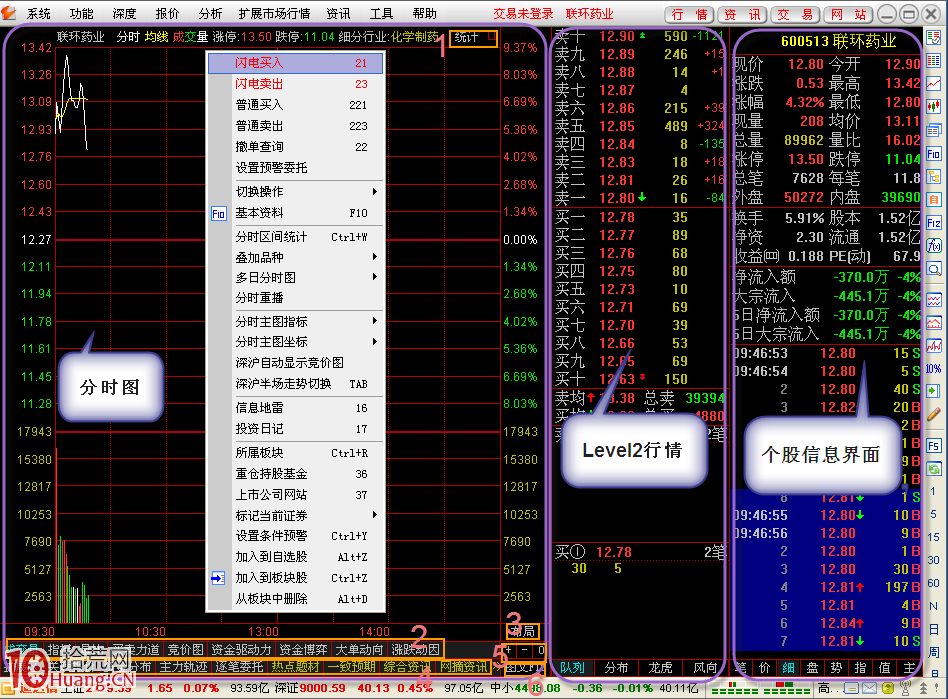948x699 pixels.
Task: Click the 资讯 button at top right
Action: pos(743,14)
